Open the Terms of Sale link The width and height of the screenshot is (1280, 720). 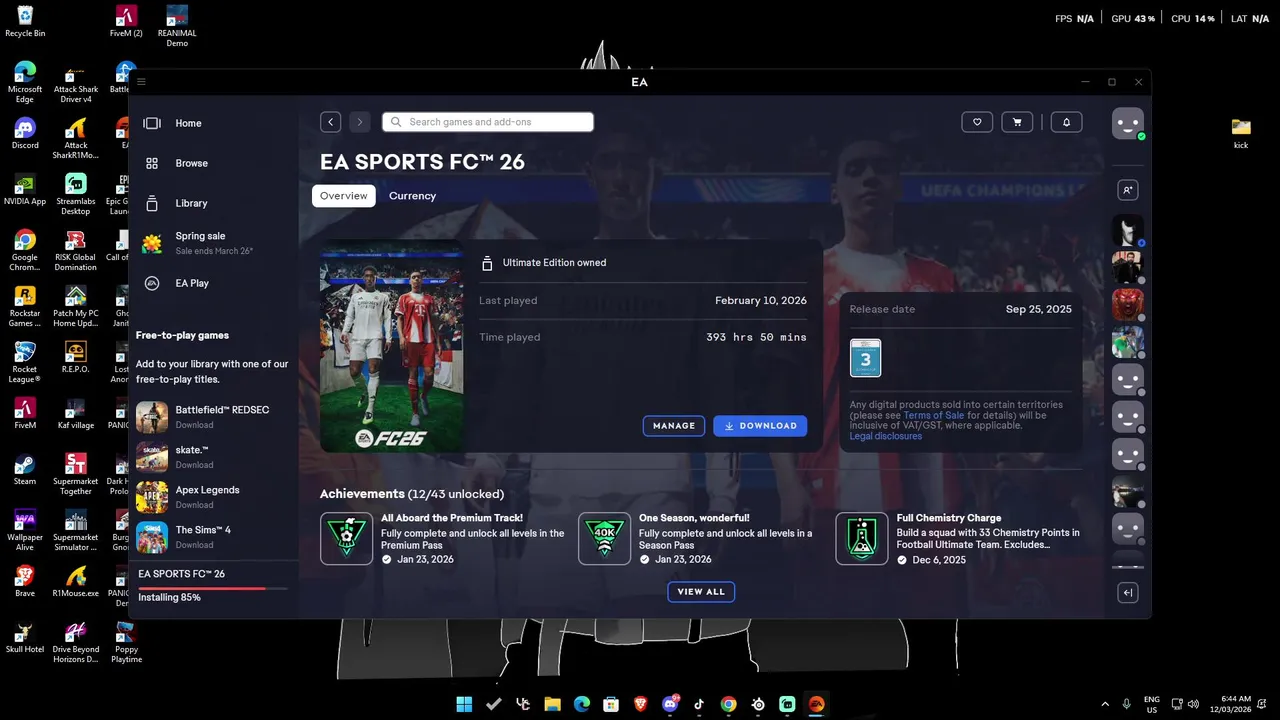click(x=934, y=415)
